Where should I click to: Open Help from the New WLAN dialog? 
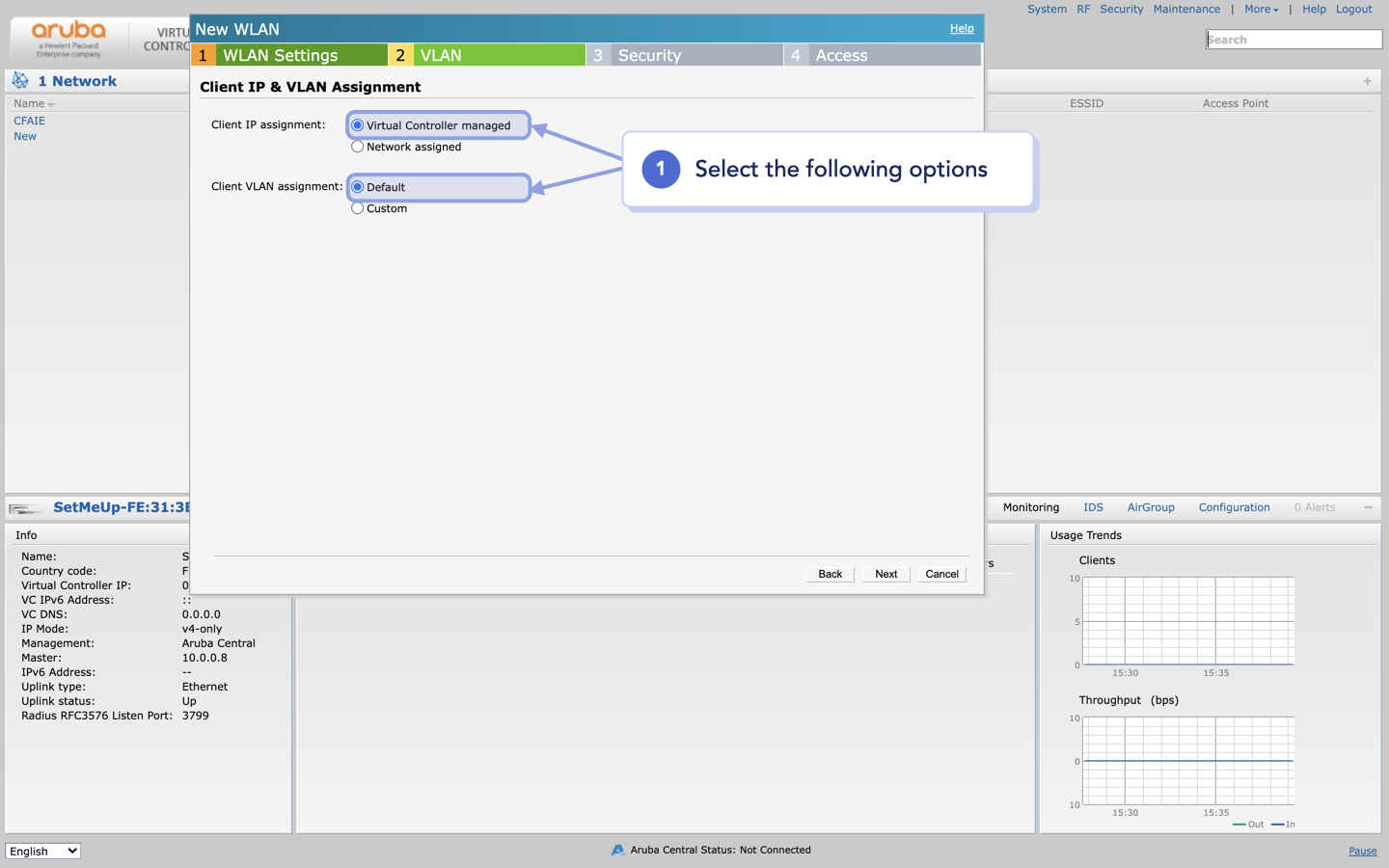point(962,28)
